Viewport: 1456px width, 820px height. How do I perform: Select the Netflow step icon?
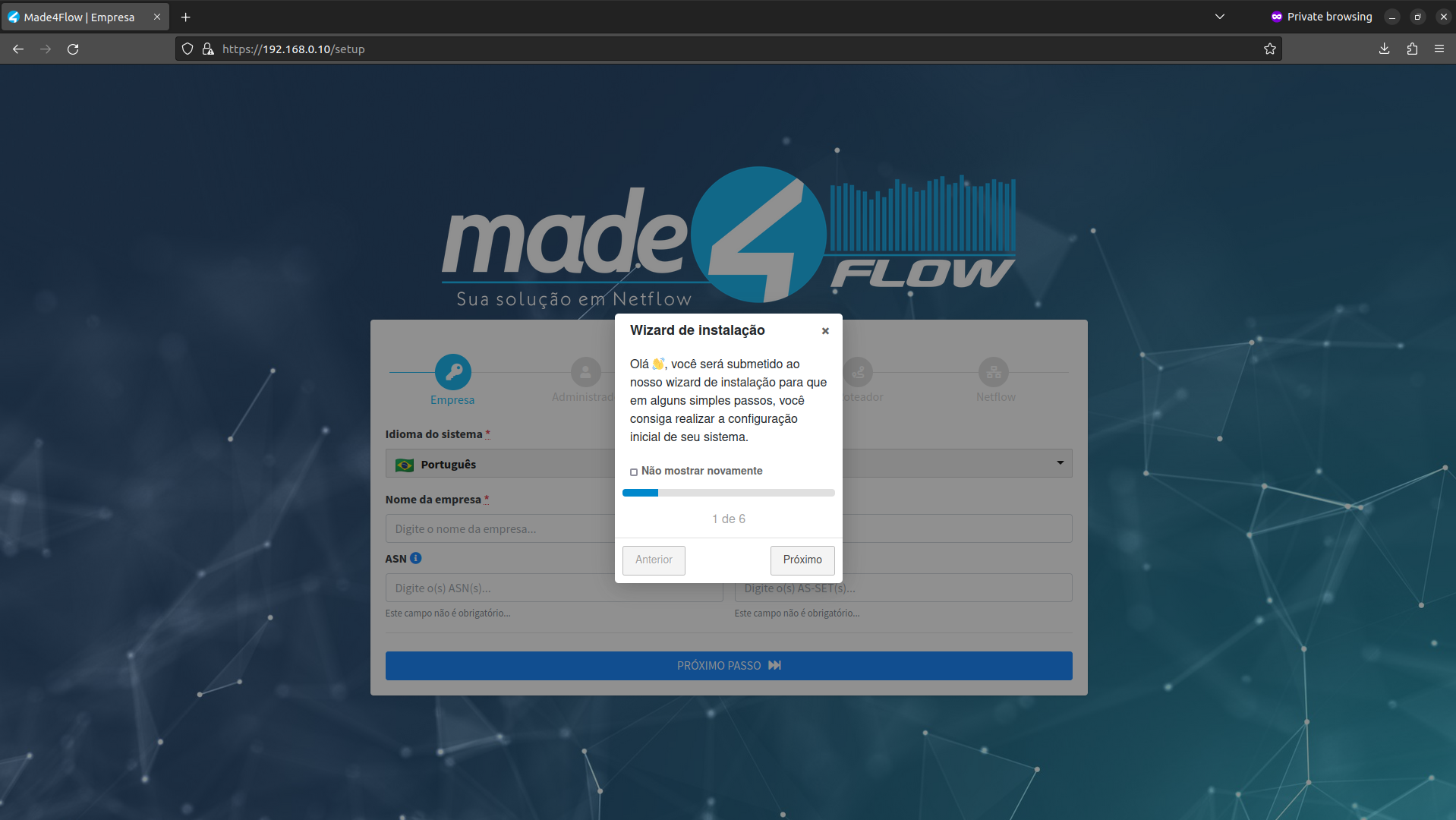993,372
